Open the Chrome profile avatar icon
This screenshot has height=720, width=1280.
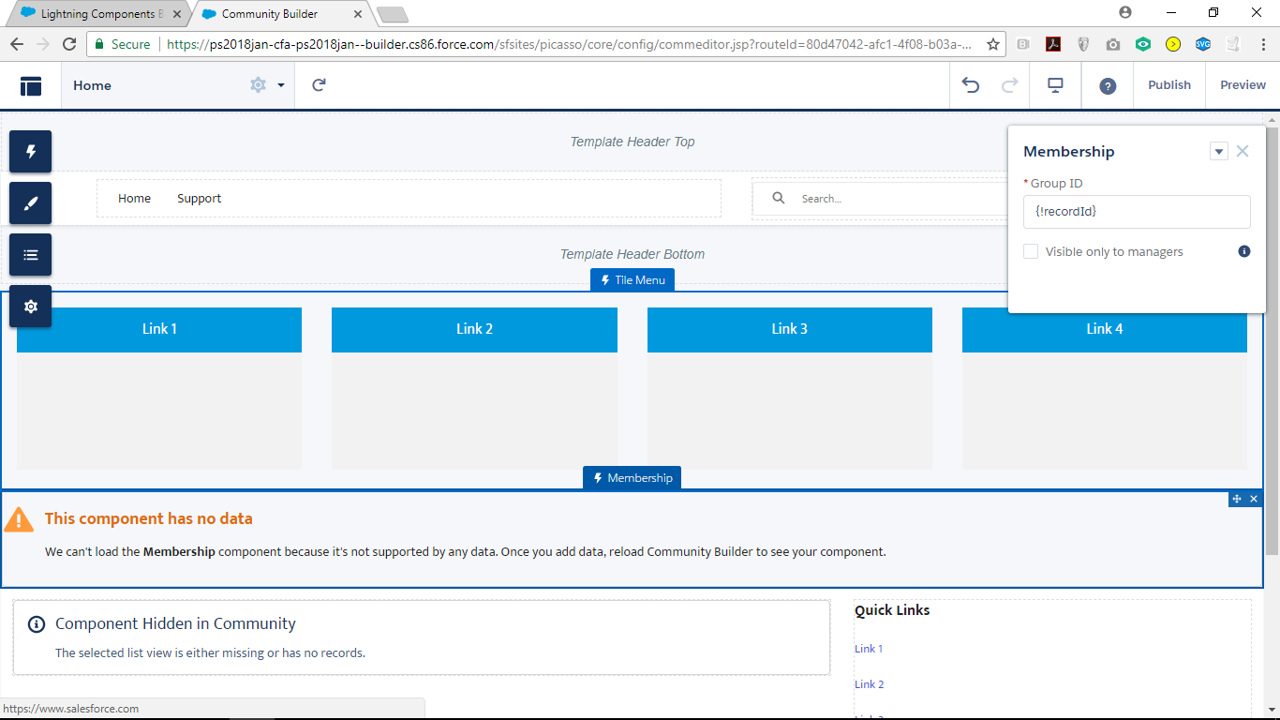[1125, 13]
